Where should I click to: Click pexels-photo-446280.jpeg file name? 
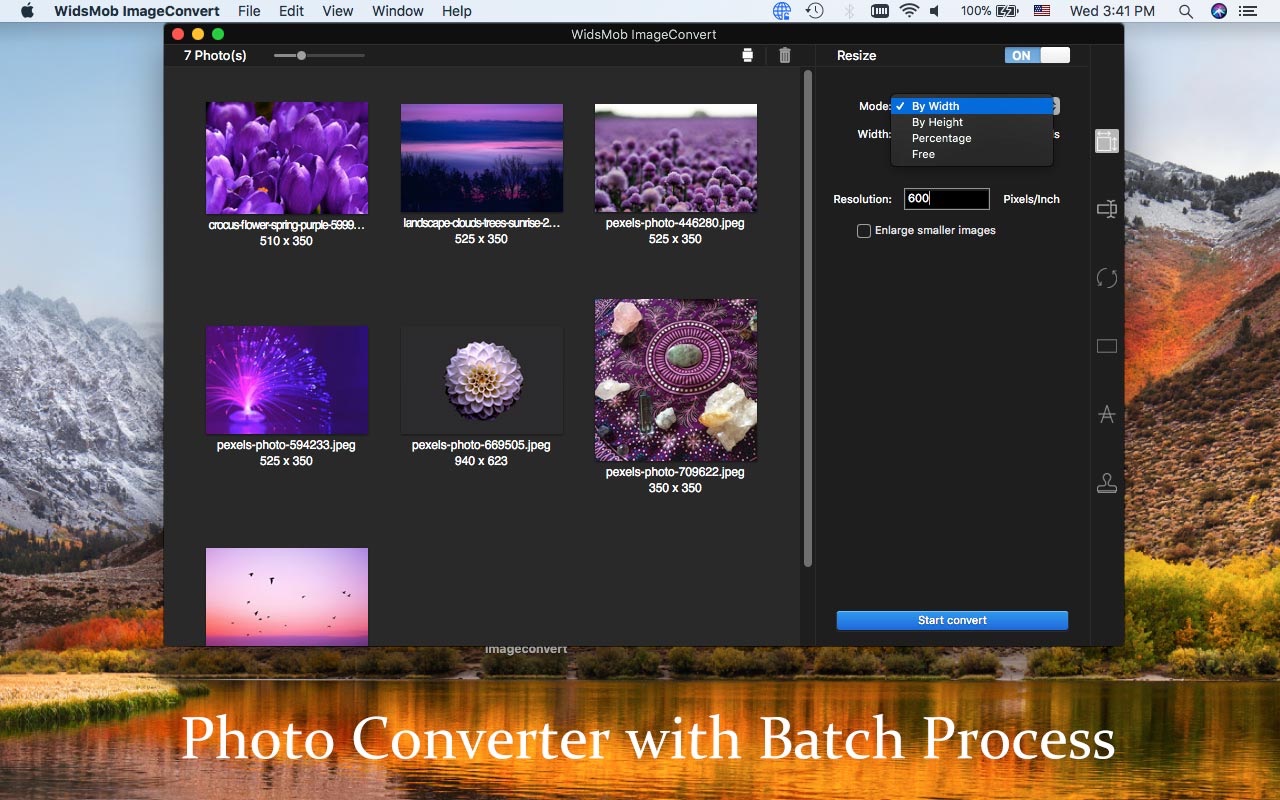675,223
